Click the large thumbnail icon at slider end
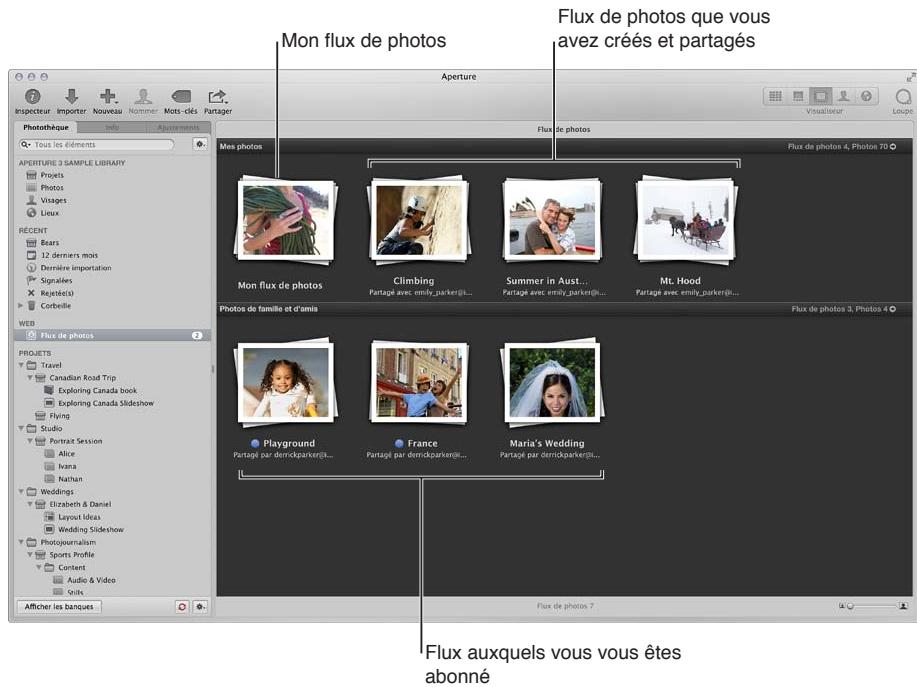917x687 pixels. (903, 606)
